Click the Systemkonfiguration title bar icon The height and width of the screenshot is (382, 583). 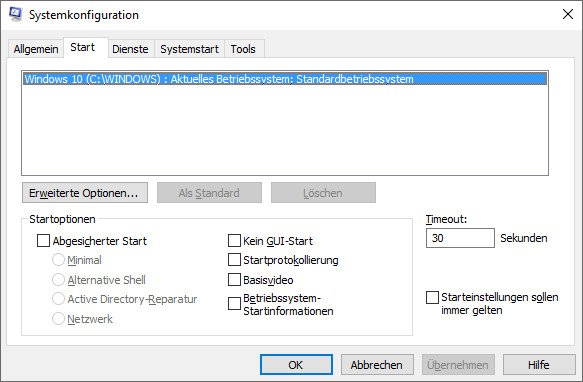click(x=16, y=14)
